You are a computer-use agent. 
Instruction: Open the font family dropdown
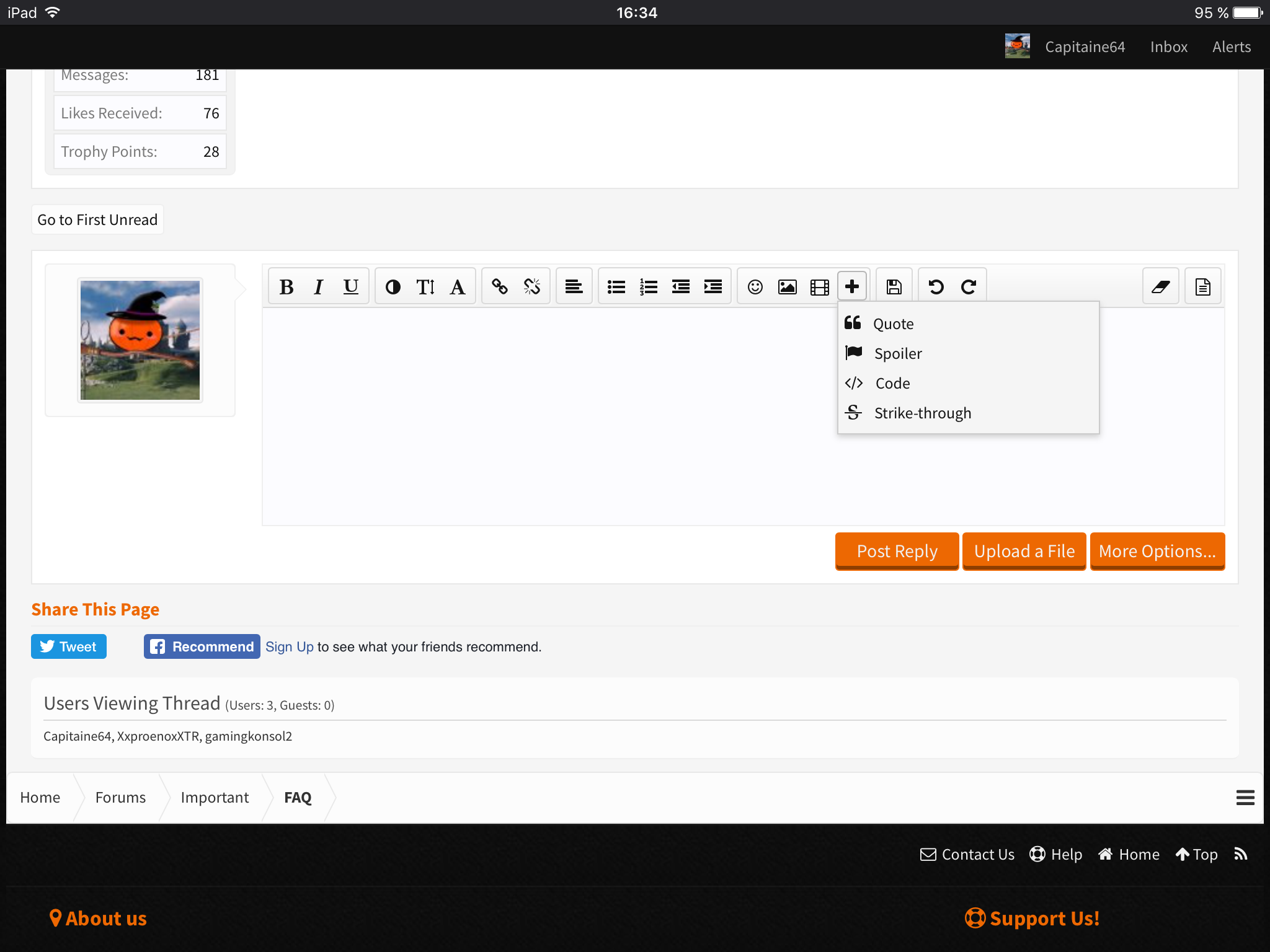[458, 287]
